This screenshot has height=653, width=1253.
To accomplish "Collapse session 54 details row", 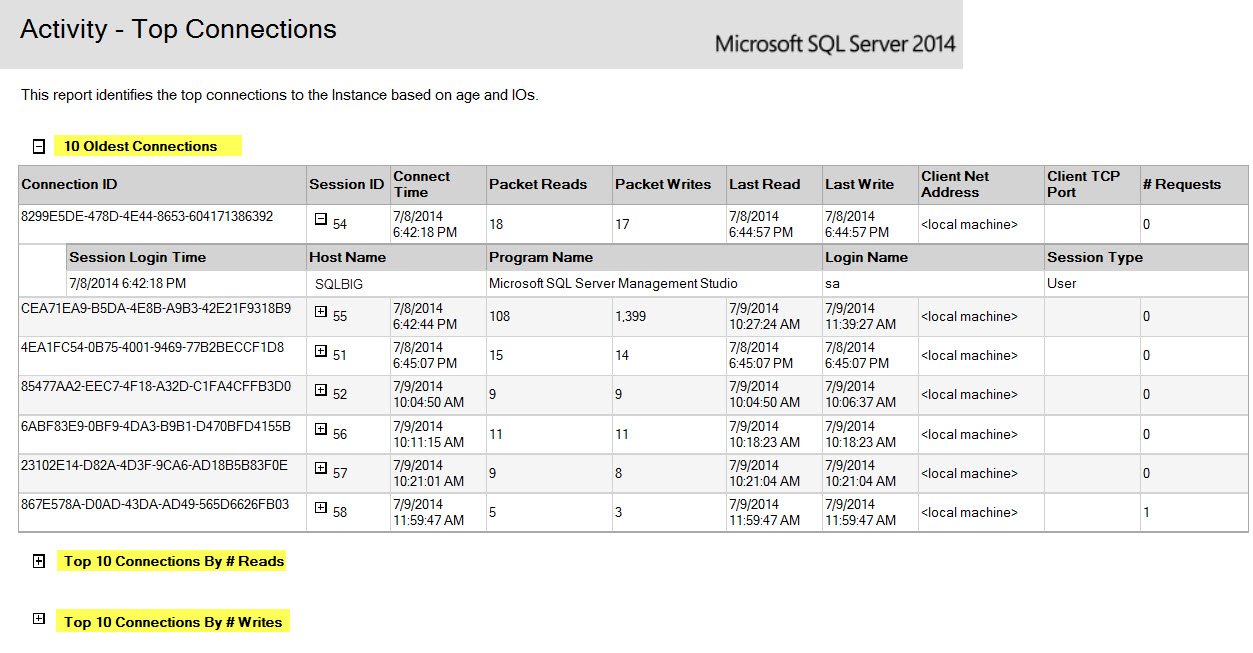I will coord(321,218).
